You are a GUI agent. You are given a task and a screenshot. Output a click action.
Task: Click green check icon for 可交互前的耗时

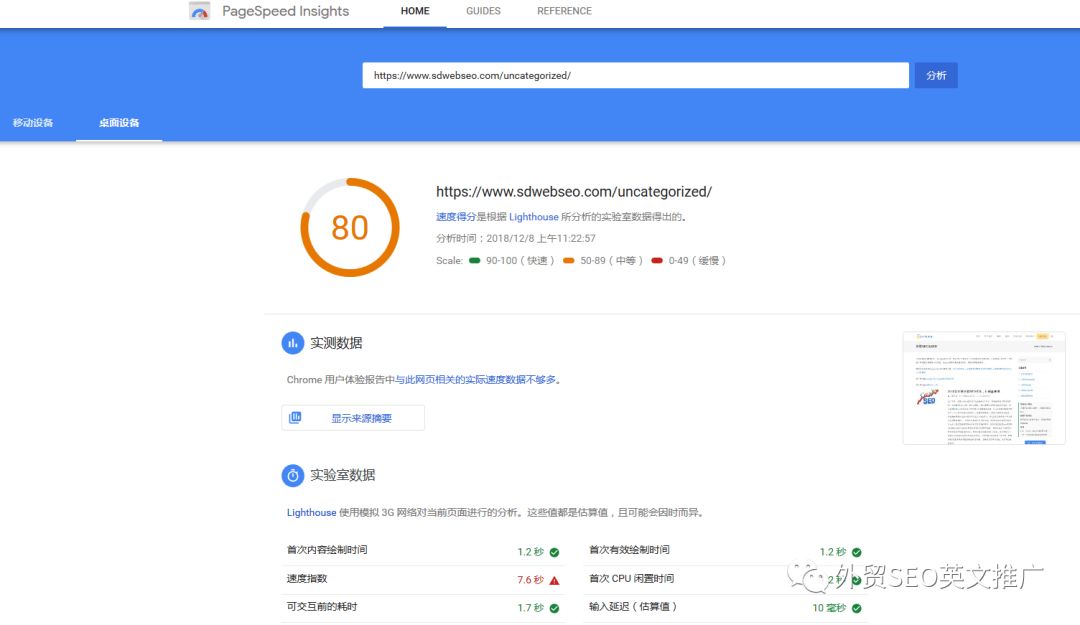(x=554, y=608)
